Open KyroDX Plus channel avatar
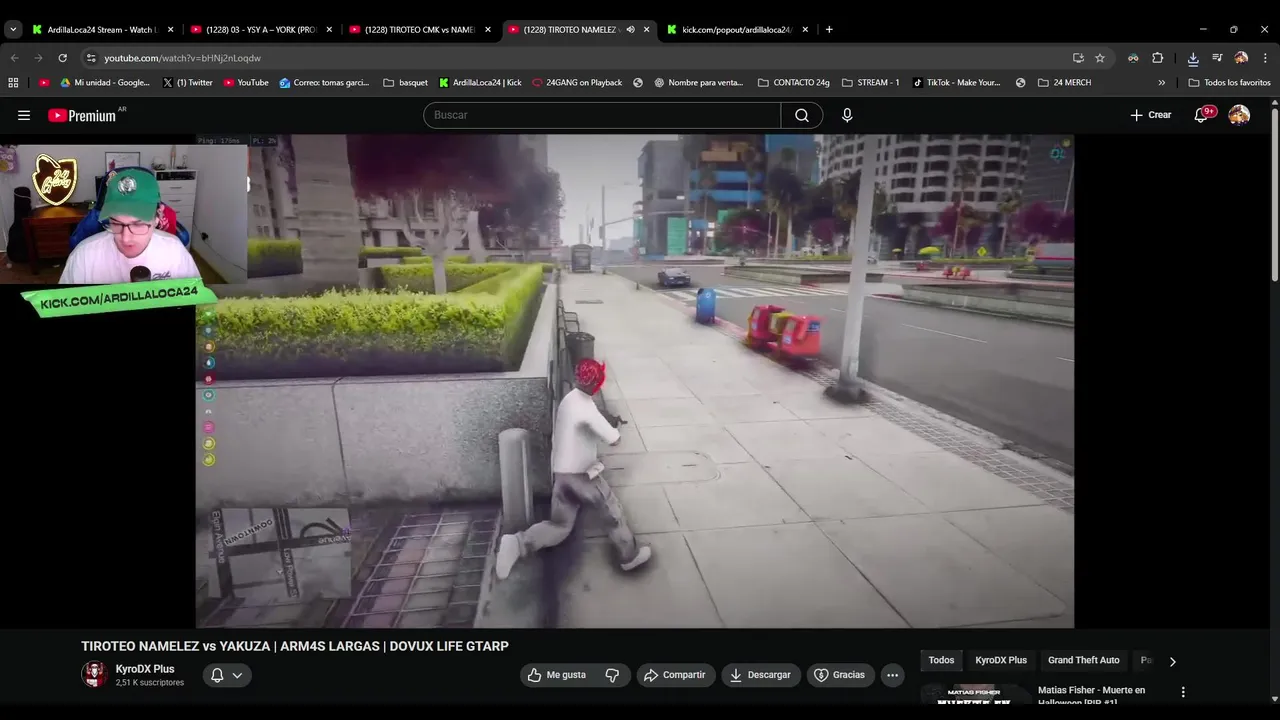Viewport: 1280px width, 720px height. tap(94, 675)
